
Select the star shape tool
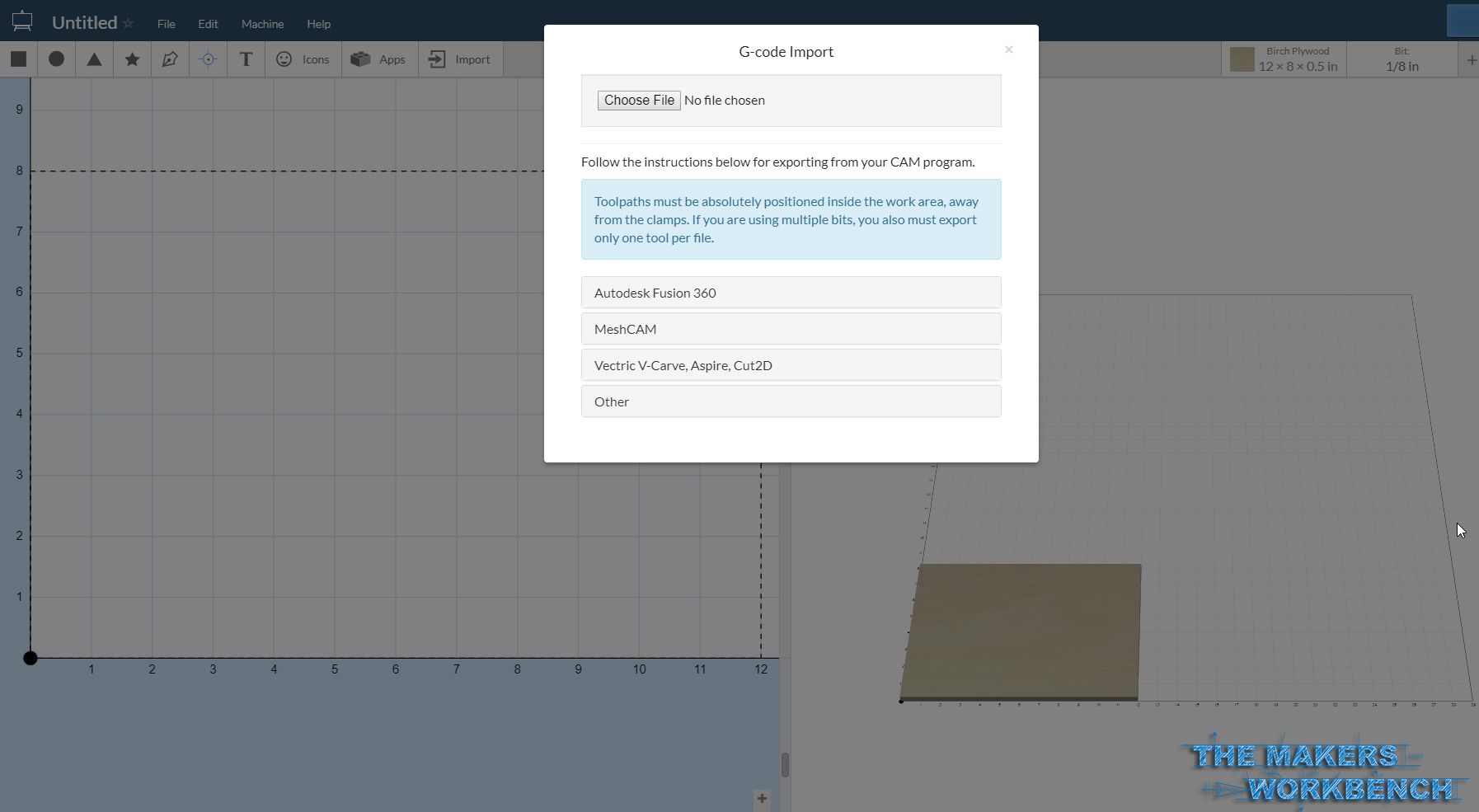(132, 59)
